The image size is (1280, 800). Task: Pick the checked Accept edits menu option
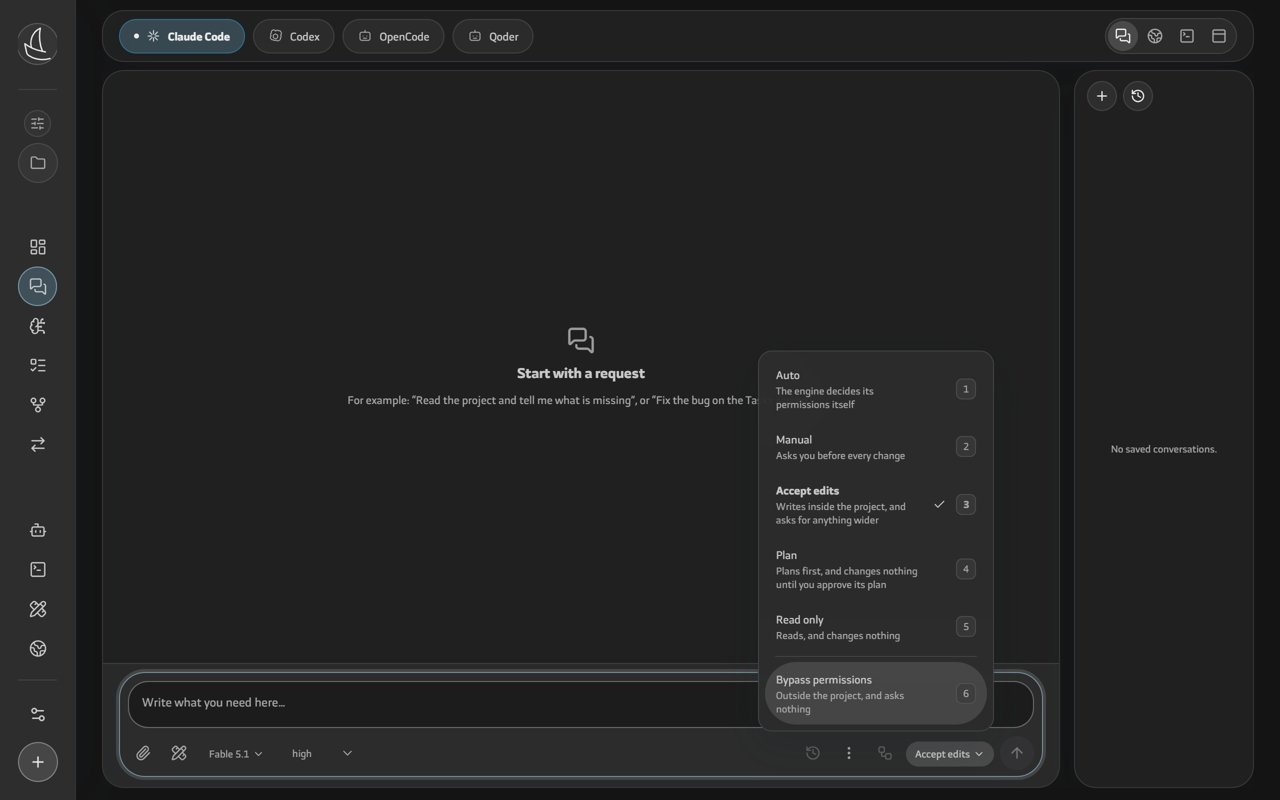[x=876, y=505]
